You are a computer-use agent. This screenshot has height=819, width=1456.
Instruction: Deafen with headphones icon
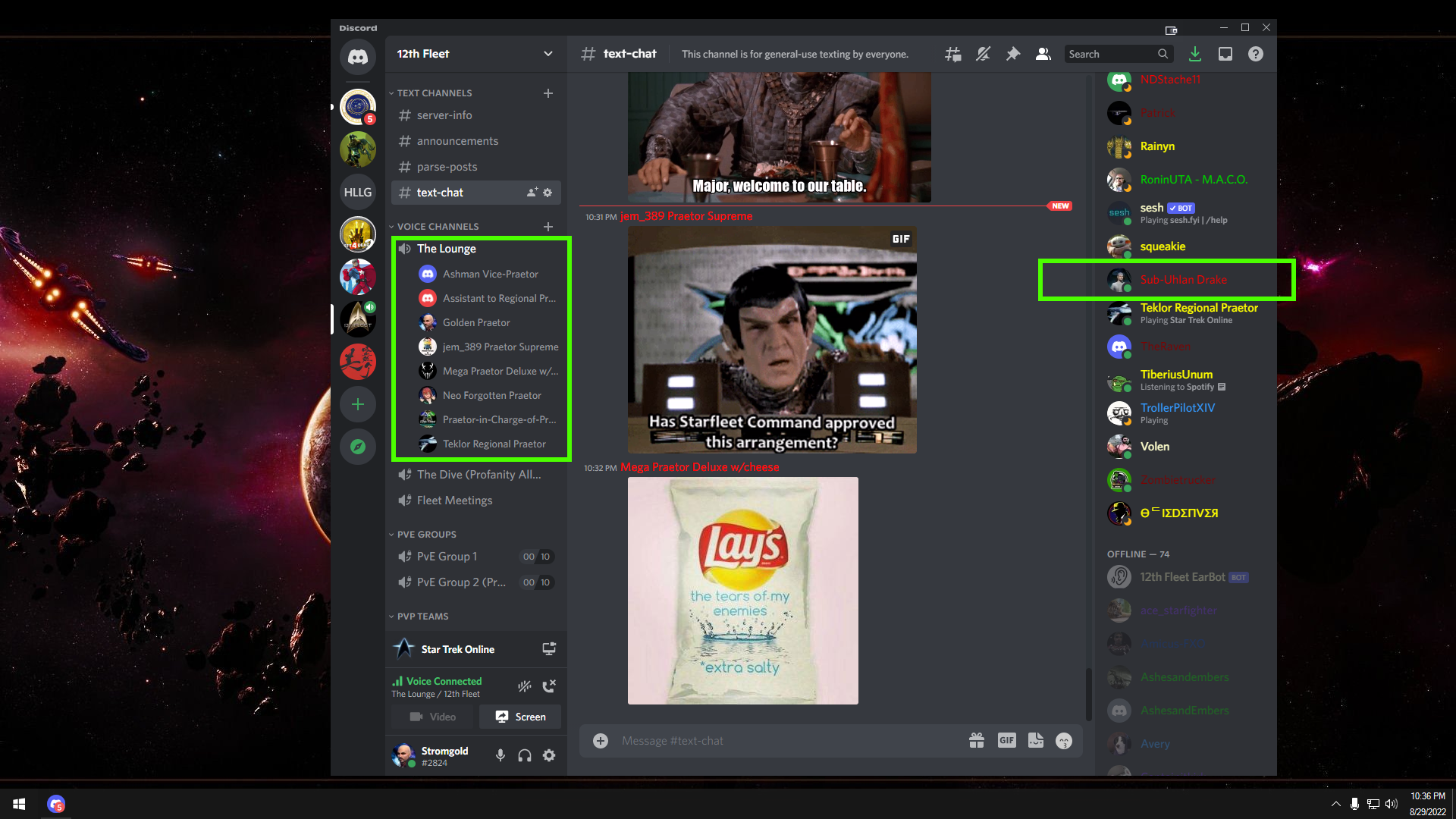[525, 755]
